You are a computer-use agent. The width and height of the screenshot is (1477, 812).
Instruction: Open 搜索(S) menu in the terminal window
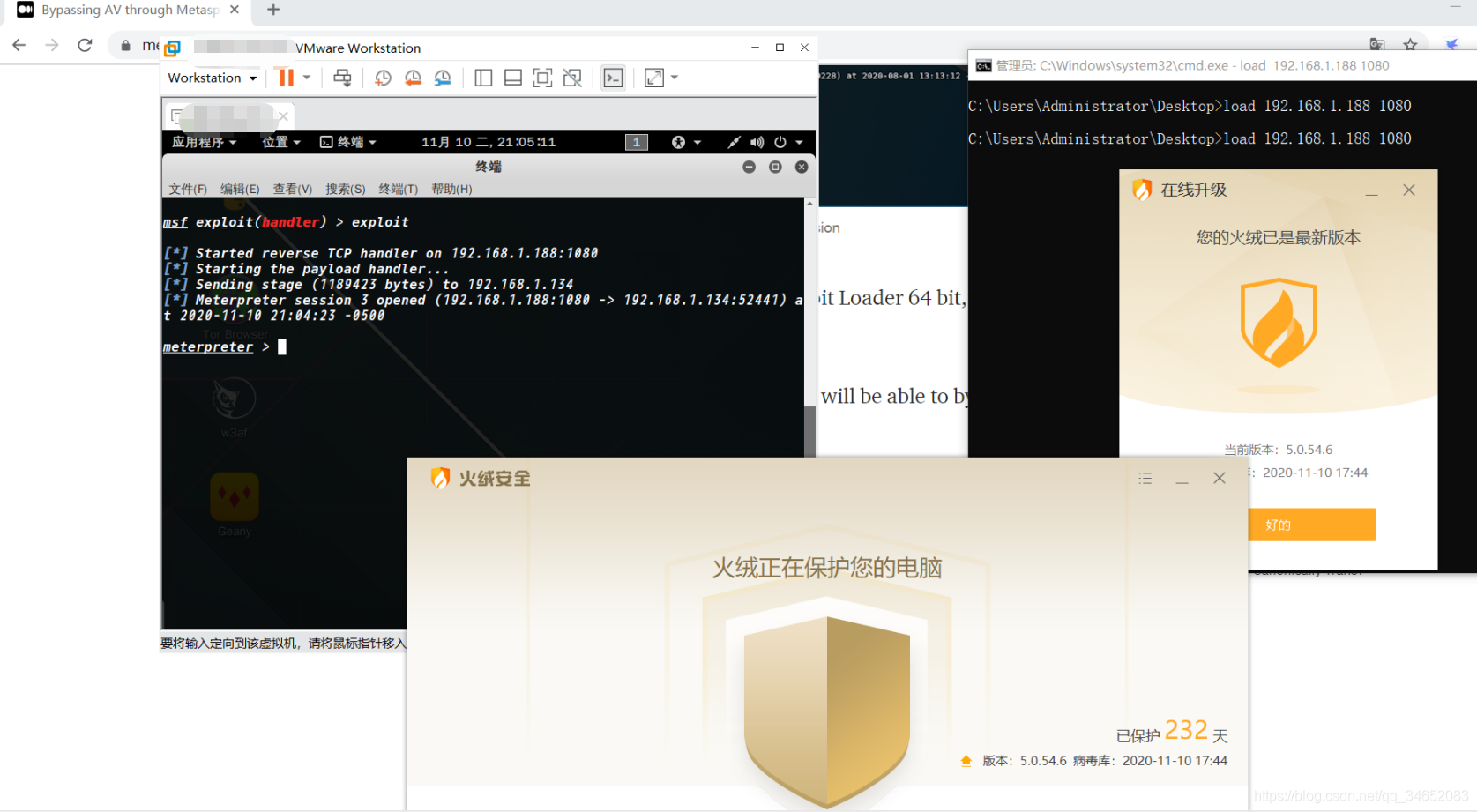[x=346, y=189]
